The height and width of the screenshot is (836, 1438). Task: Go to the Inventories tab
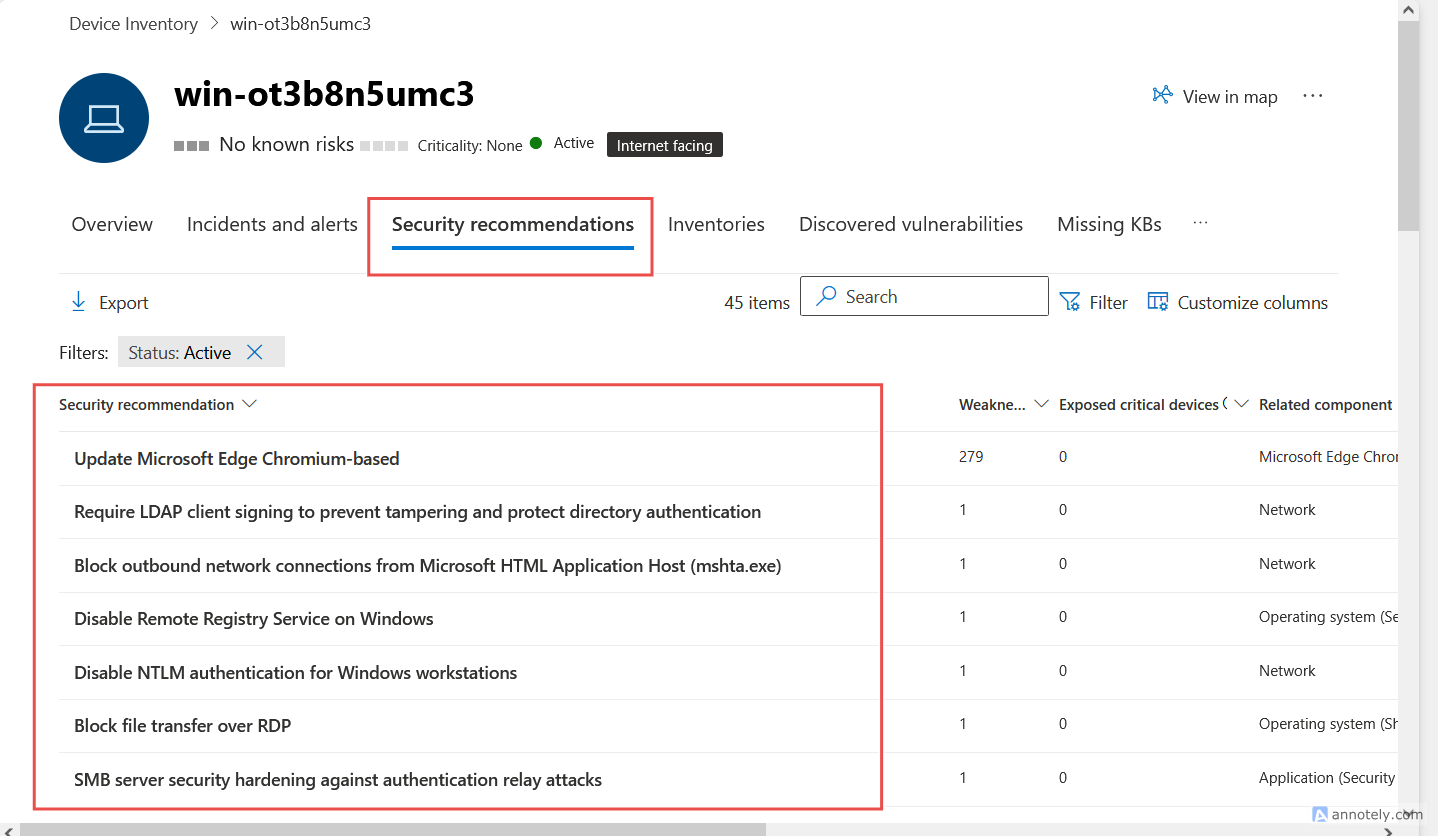(716, 224)
